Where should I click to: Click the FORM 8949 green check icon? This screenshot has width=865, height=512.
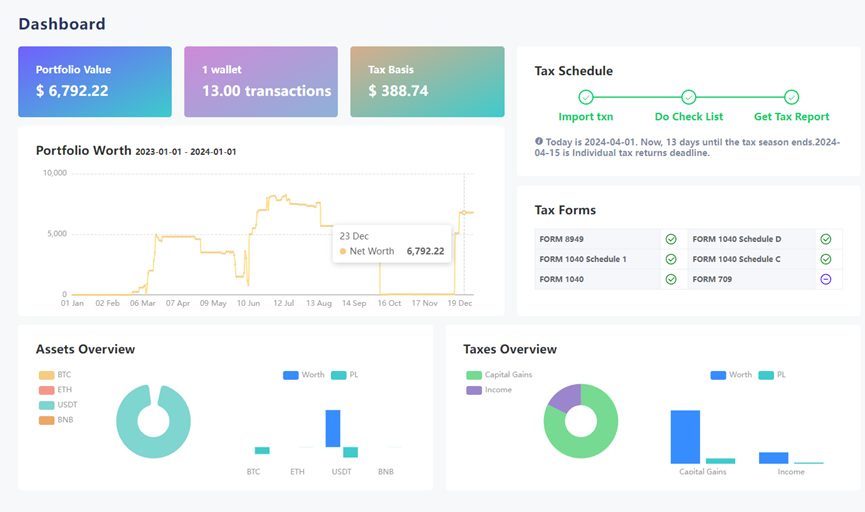point(671,239)
